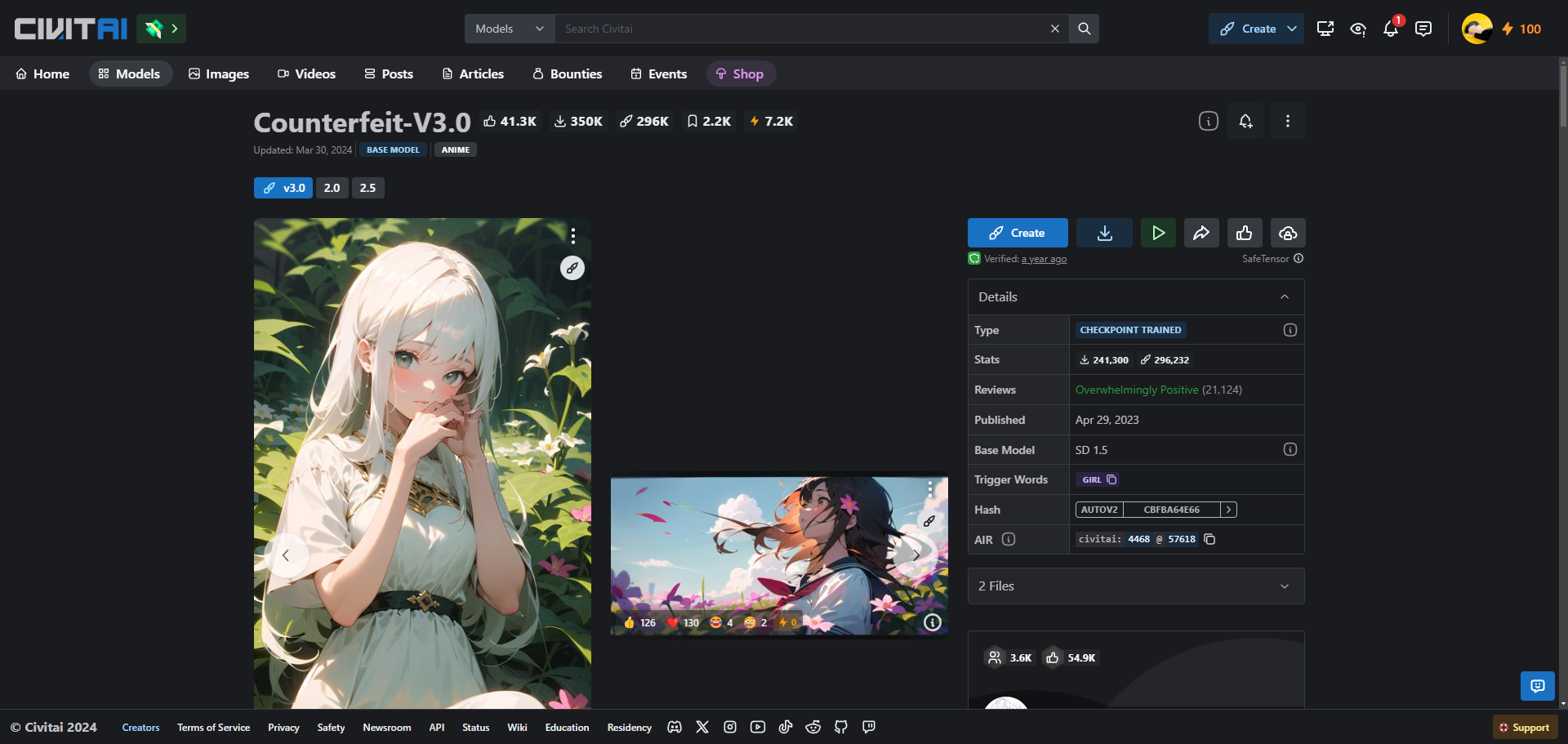Enable notifications for this model
The image size is (1568, 744).
coord(1245,121)
